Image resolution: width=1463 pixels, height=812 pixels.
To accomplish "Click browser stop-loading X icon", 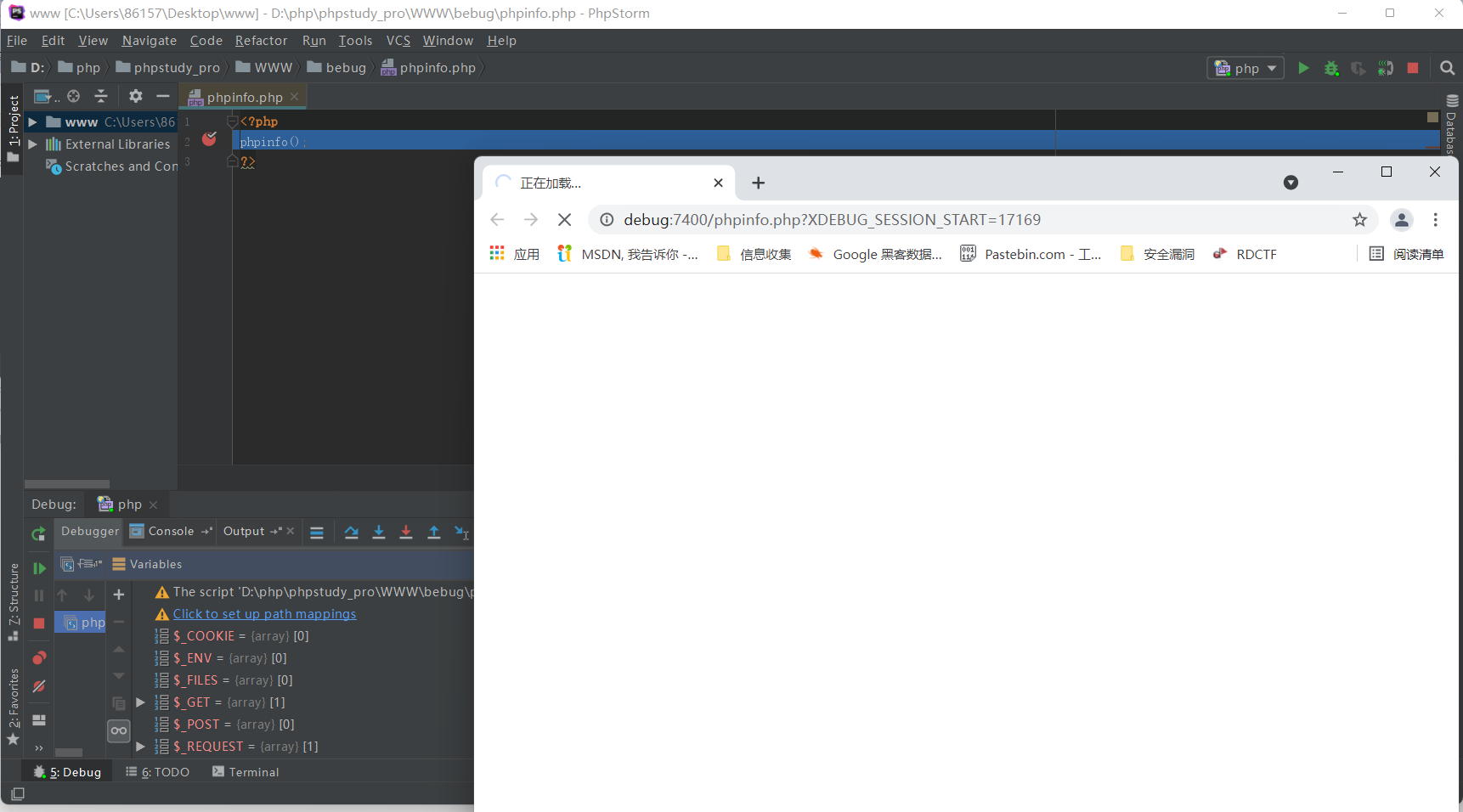I will 564,220.
